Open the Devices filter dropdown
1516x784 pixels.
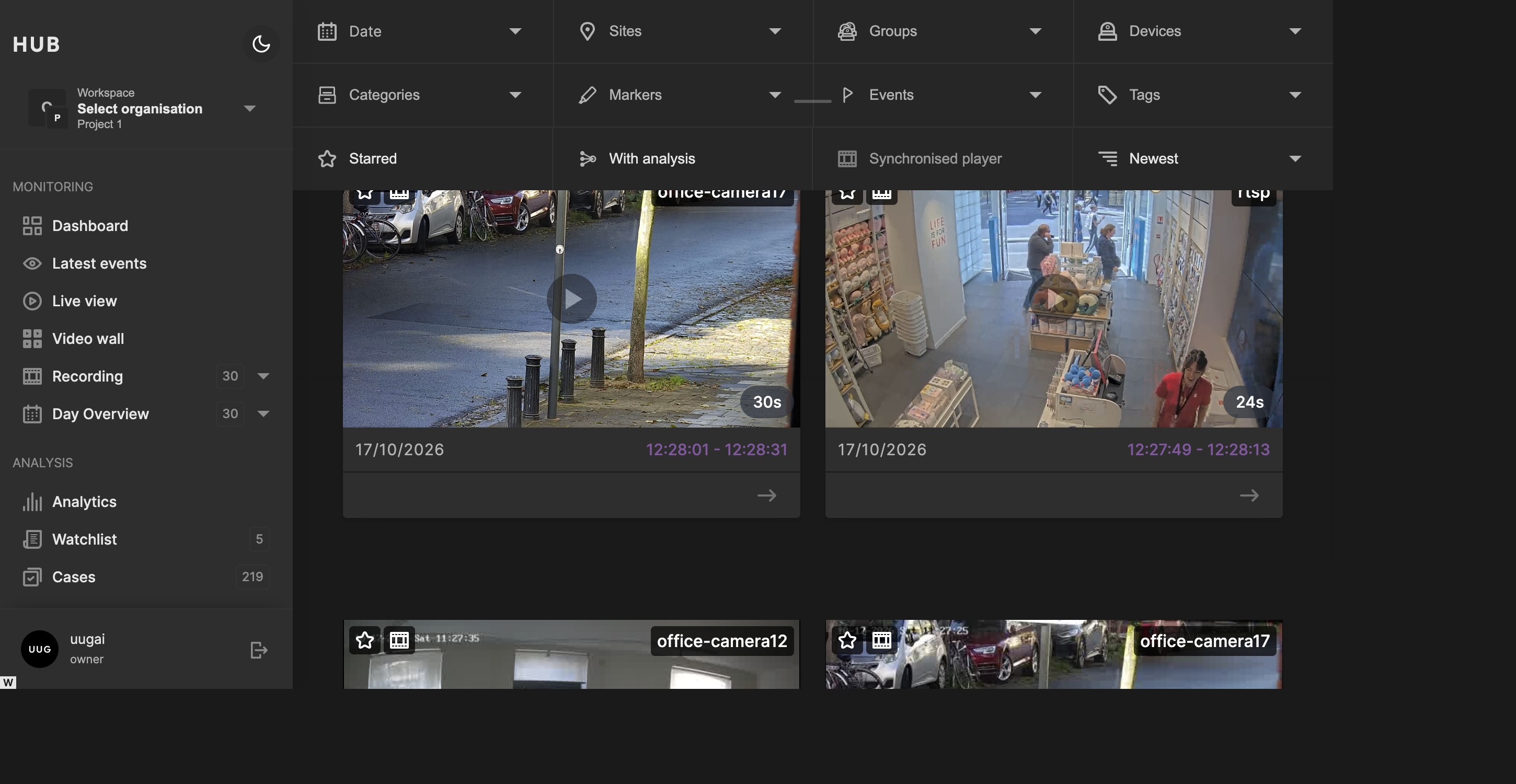[x=1203, y=31]
